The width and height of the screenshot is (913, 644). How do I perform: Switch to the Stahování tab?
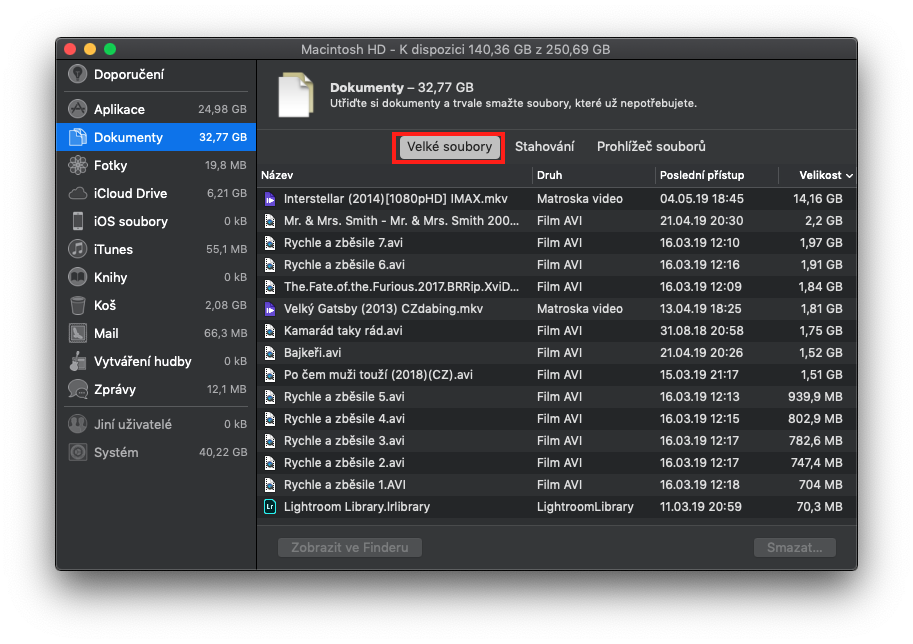coord(544,147)
